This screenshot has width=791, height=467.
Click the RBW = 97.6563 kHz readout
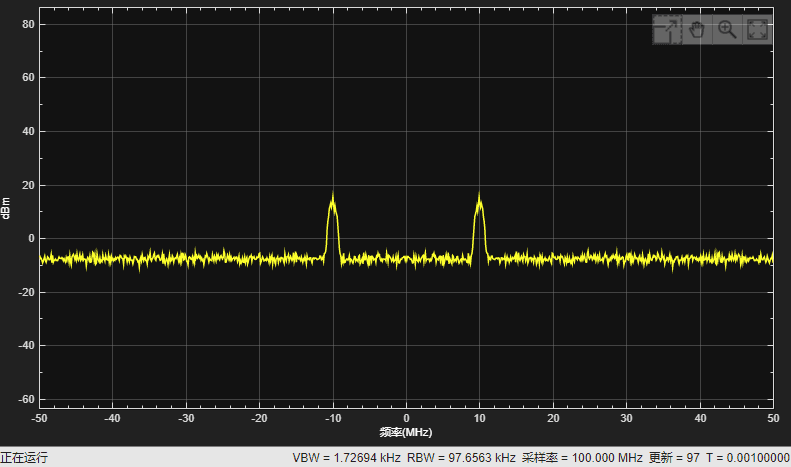click(461, 458)
